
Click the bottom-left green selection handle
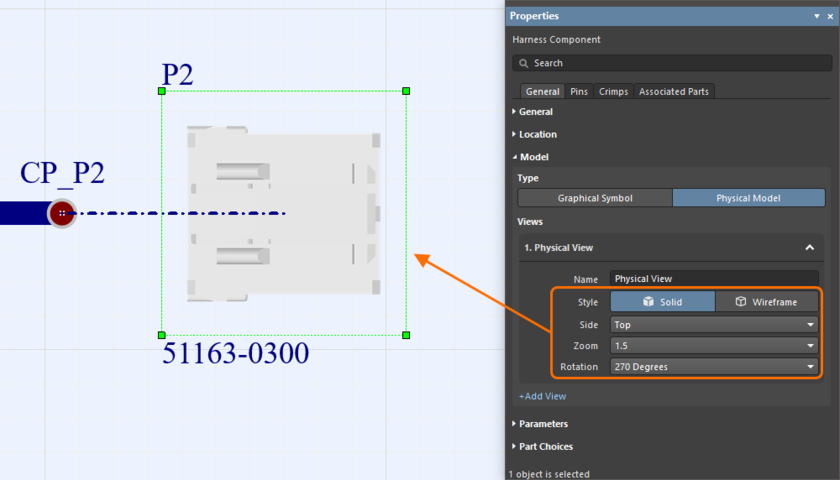(x=162, y=335)
